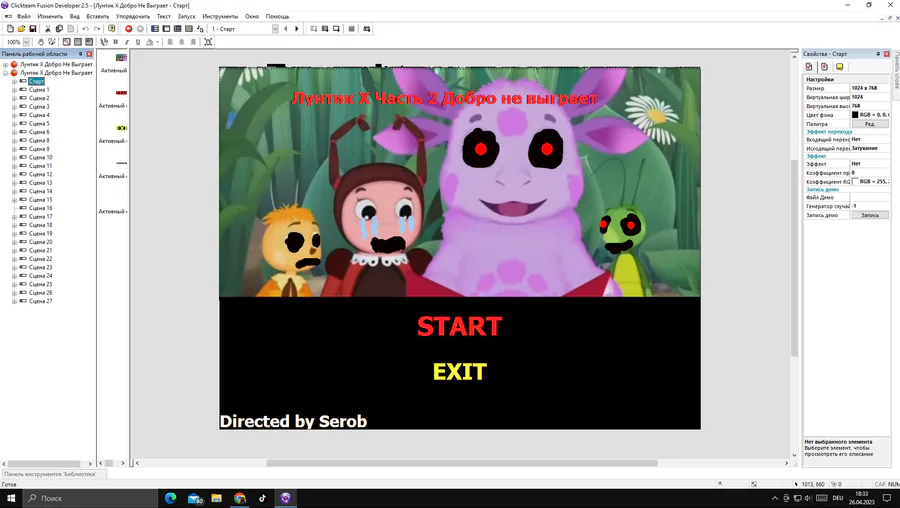Viewport: 900px width, 508px height.
Task: Click the Copy icon in the toolbar
Action: click(x=59, y=29)
